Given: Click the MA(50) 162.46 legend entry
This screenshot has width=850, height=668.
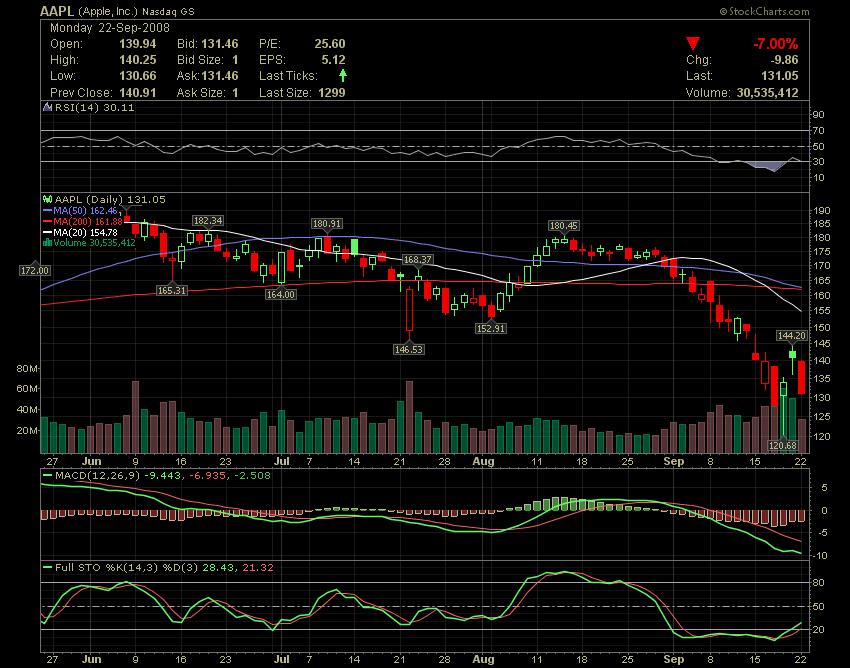Looking at the screenshot, I should 85,210.
